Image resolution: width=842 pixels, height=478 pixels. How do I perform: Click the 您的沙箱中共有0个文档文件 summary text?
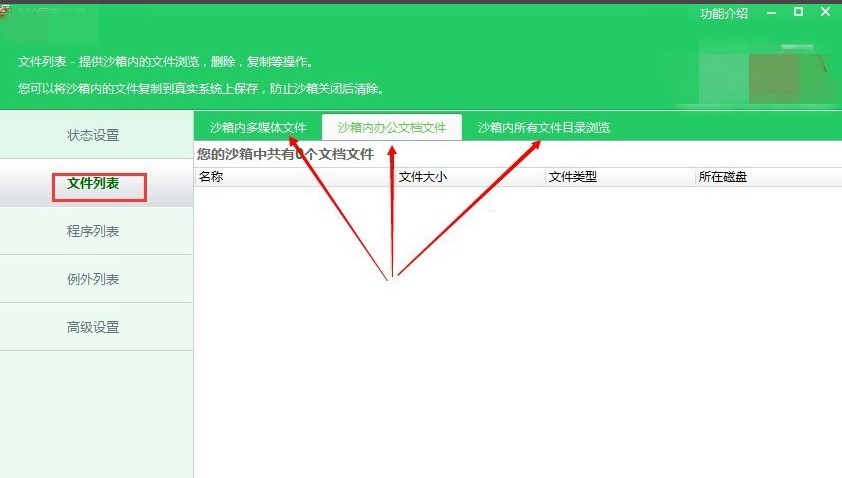pos(285,154)
